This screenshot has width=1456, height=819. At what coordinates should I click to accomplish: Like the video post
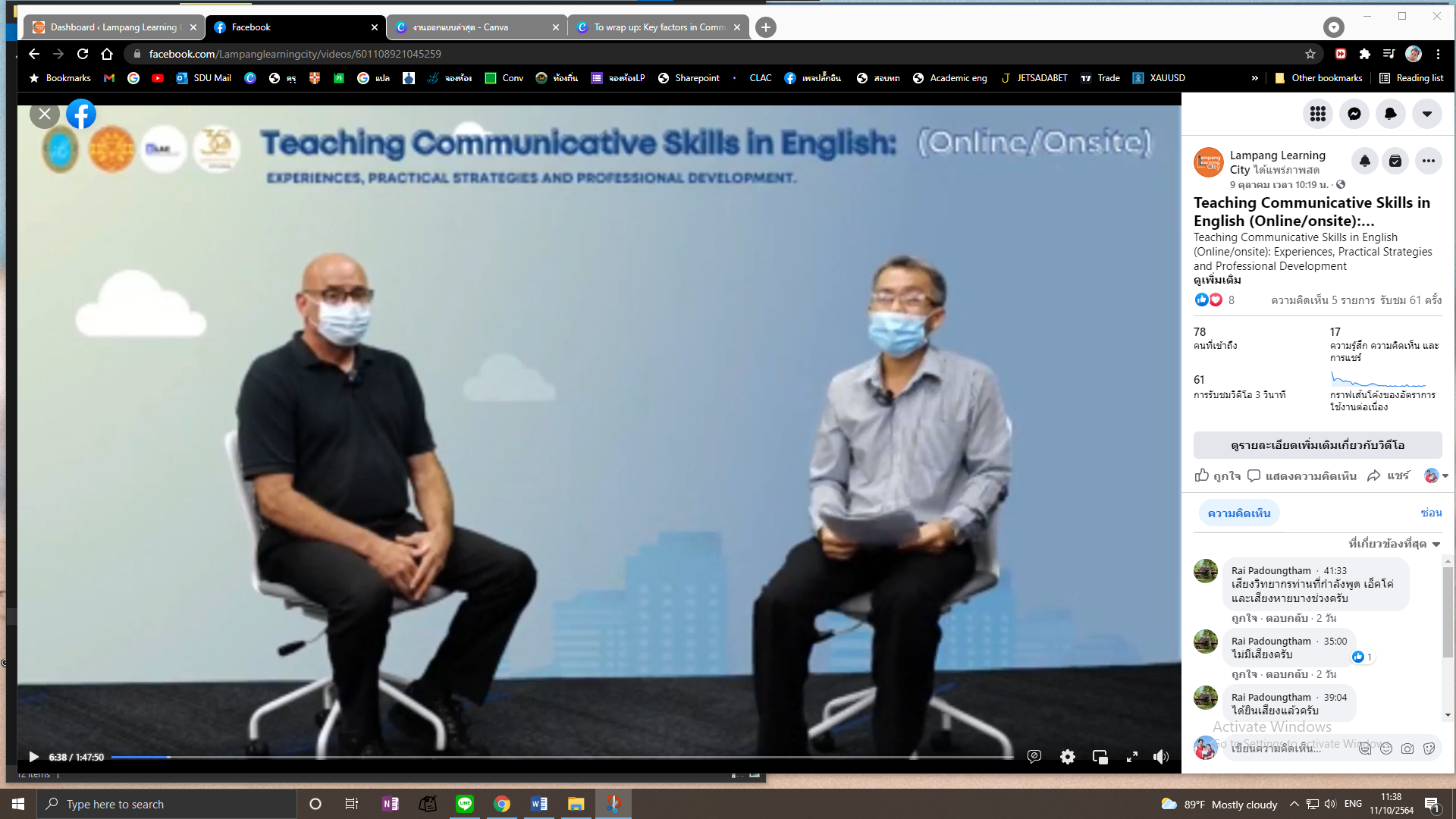click(x=1217, y=475)
